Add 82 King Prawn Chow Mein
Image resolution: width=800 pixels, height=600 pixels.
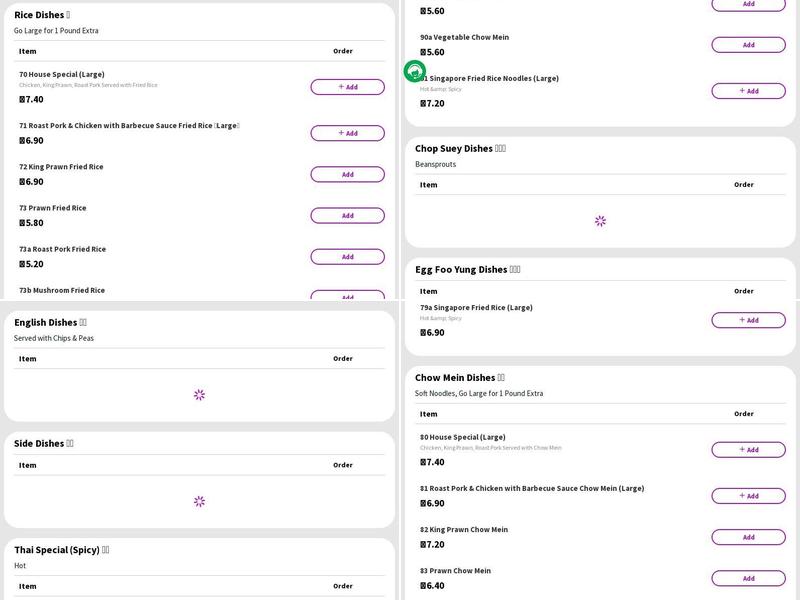pos(748,537)
